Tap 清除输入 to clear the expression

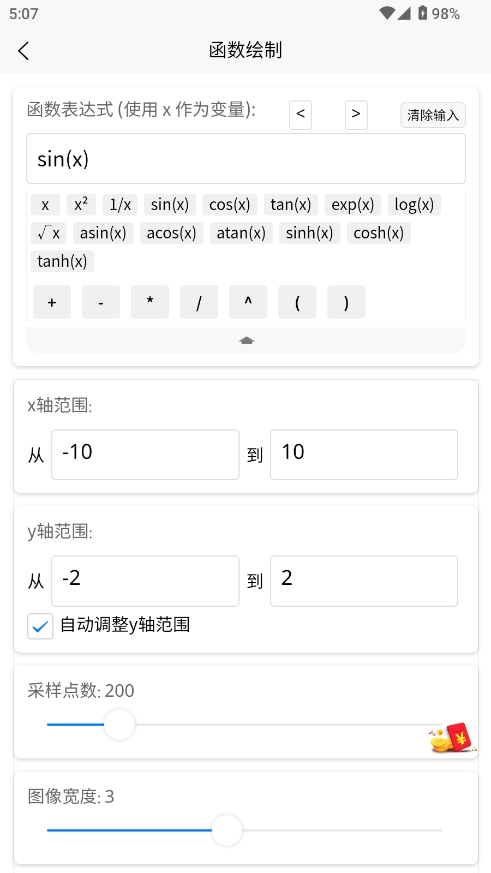433,115
